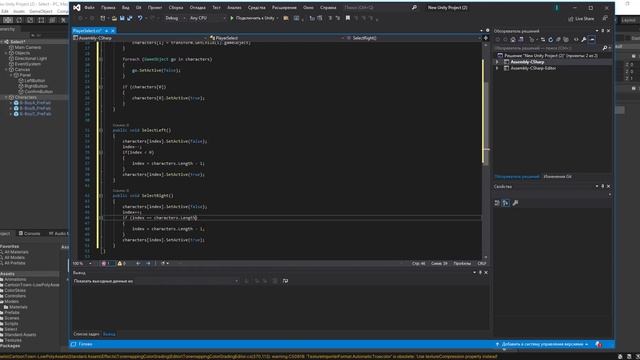The image size is (640, 360).
Task: Open the Расширения menu
Action: [284, 7]
